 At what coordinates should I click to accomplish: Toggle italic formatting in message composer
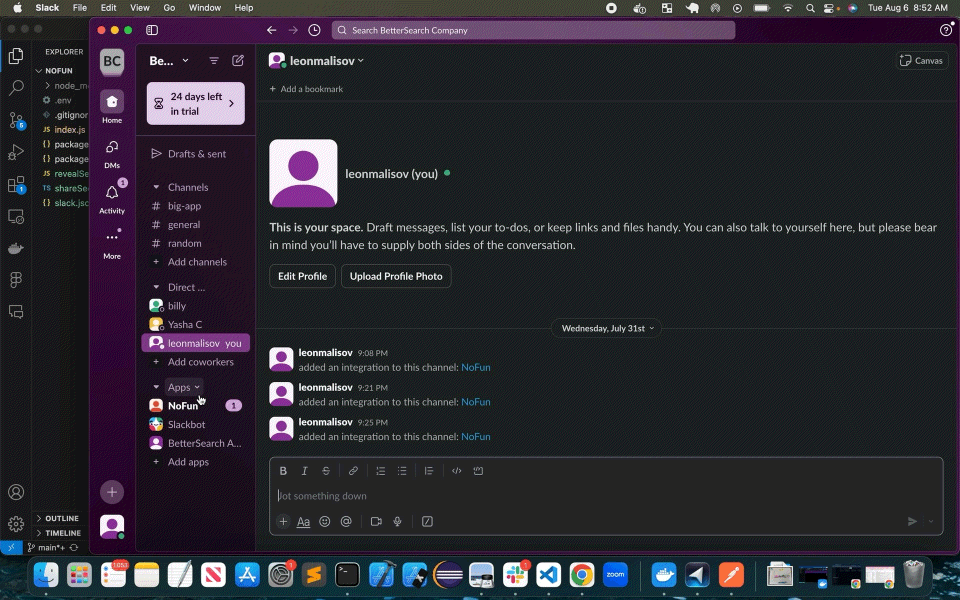tap(304, 471)
